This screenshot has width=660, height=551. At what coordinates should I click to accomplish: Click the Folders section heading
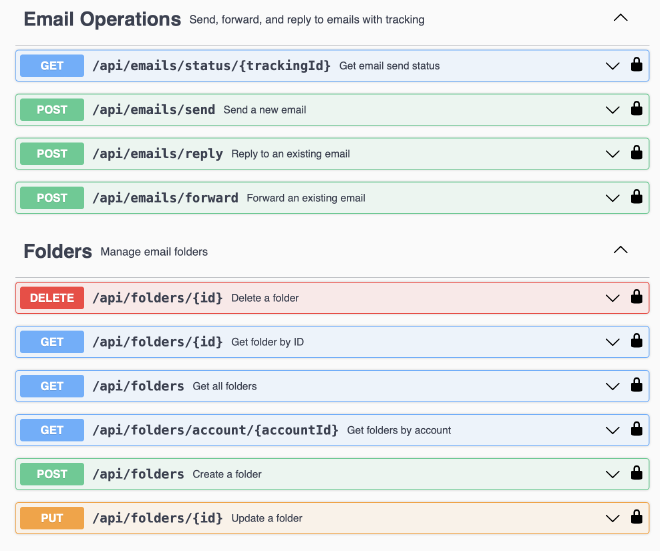(x=58, y=251)
